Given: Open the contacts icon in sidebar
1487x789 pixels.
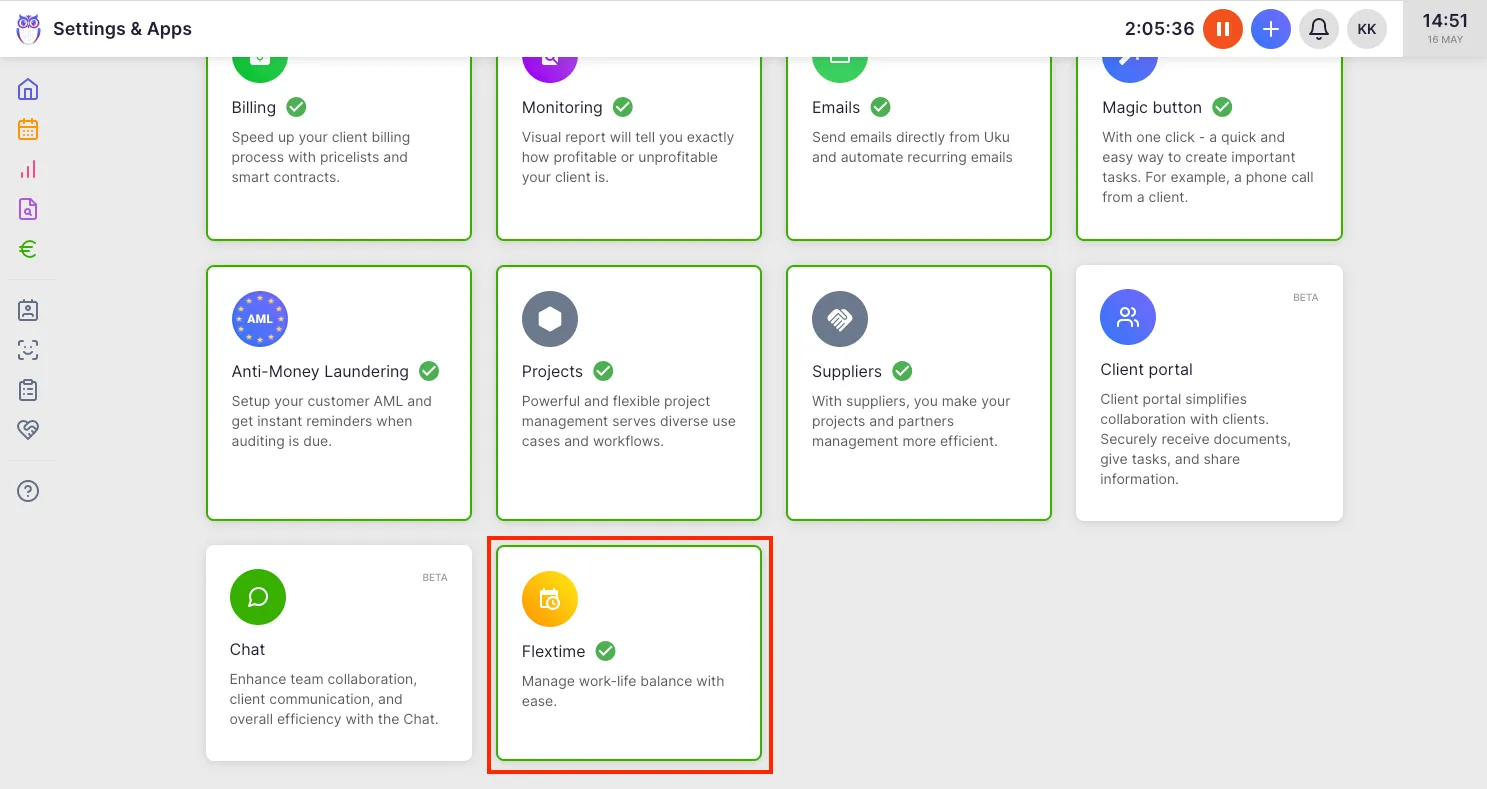Looking at the screenshot, I should 28,310.
